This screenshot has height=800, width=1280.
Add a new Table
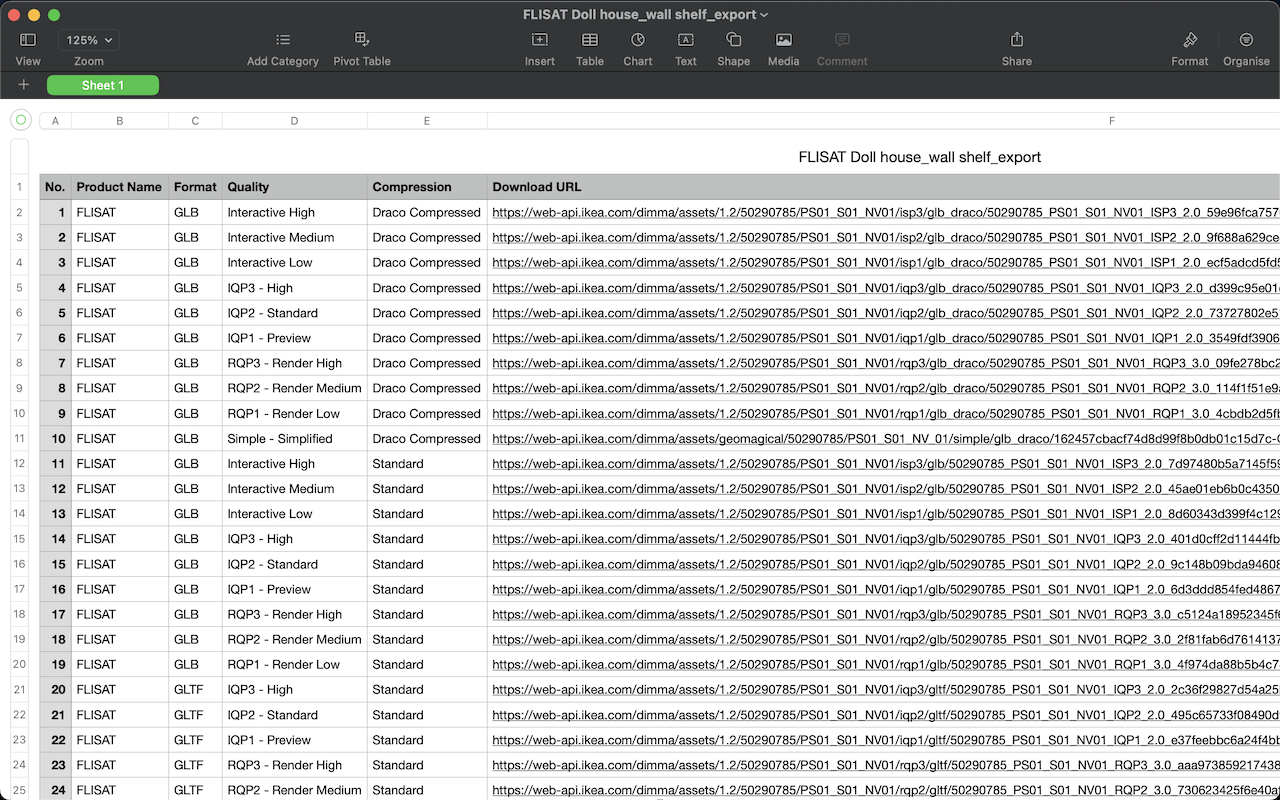pyautogui.click(x=590, y=40)
